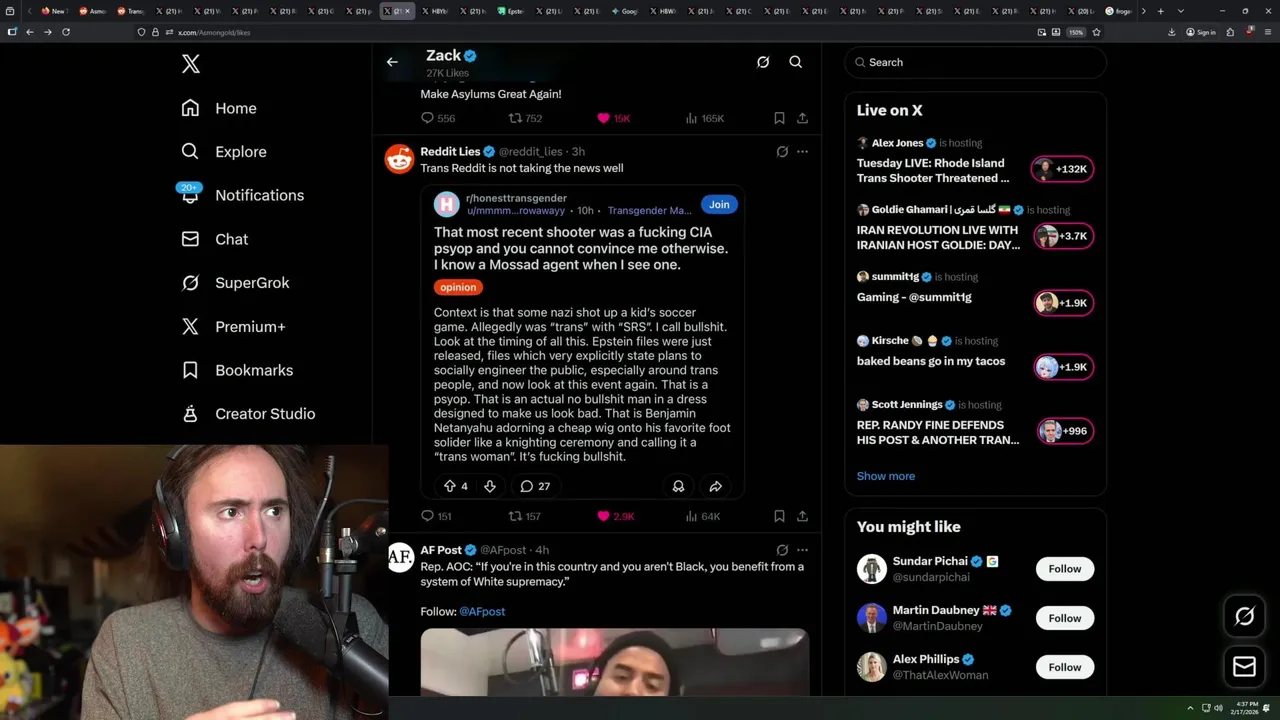
Task: Click Show more under Live on X
Action: coord(885,476)
